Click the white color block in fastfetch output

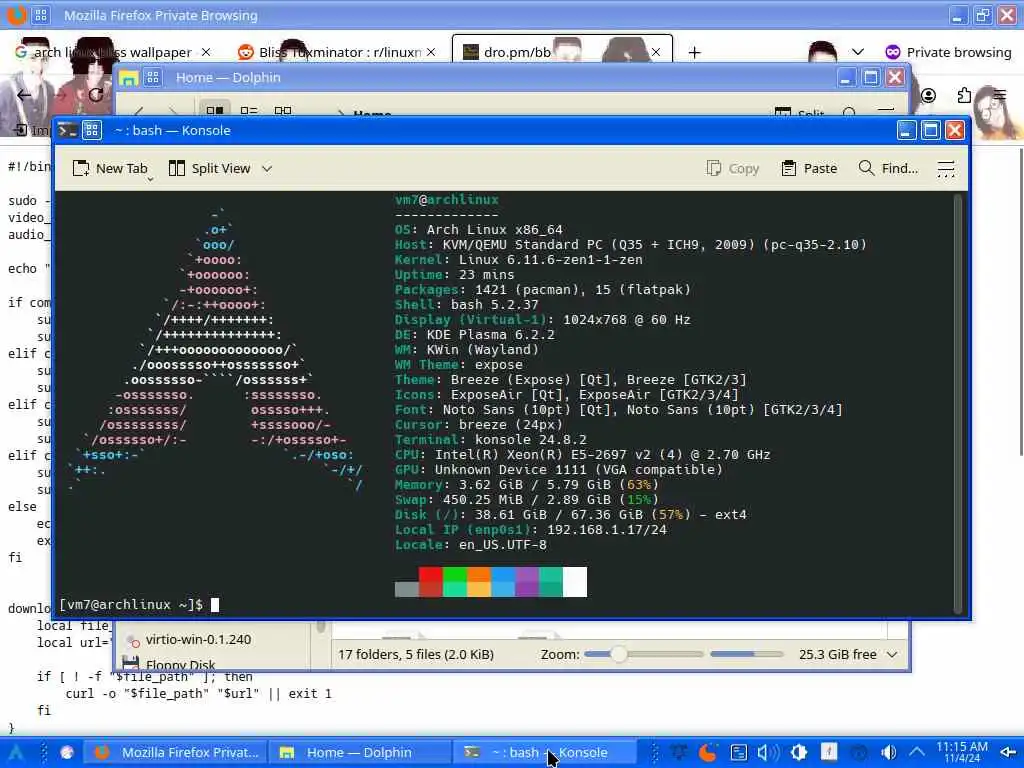(x=575, y=582)
